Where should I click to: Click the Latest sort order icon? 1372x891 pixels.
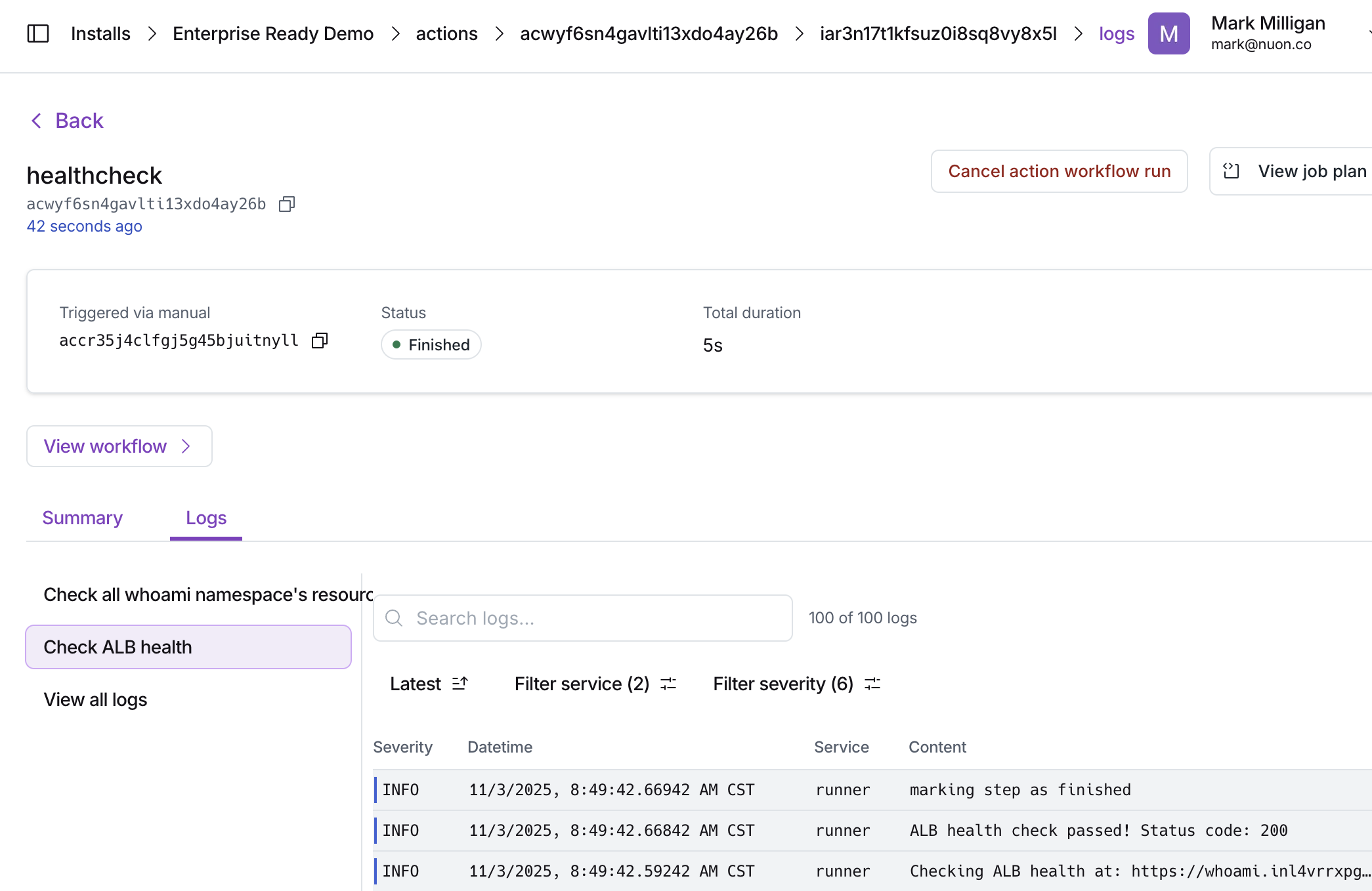pyautogui.click(x=460, y=684)
